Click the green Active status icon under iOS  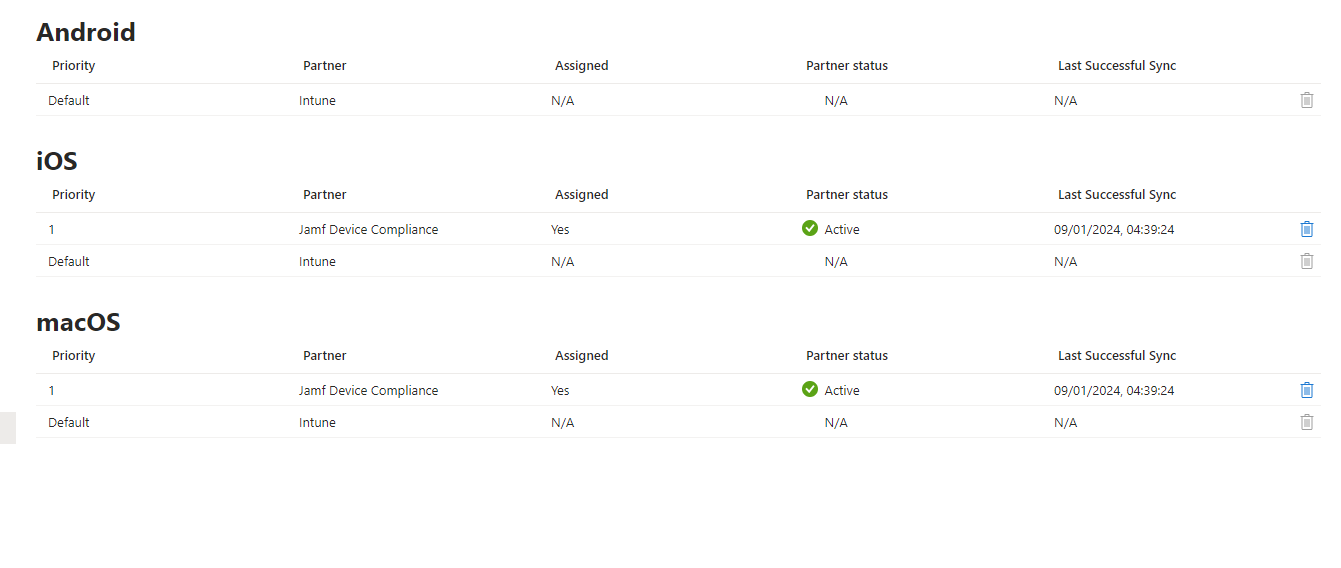(810, 228)
